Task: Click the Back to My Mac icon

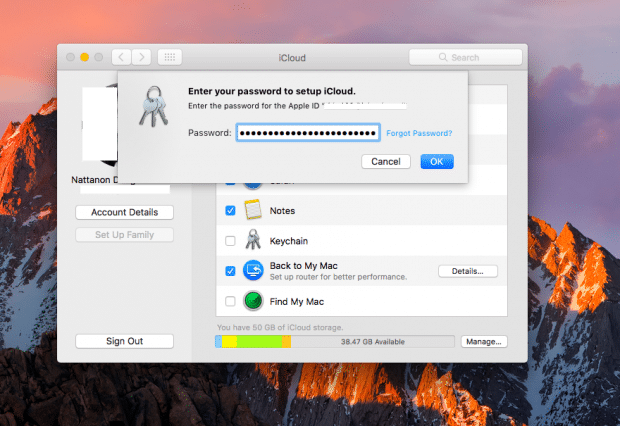Action: (253, 271)
